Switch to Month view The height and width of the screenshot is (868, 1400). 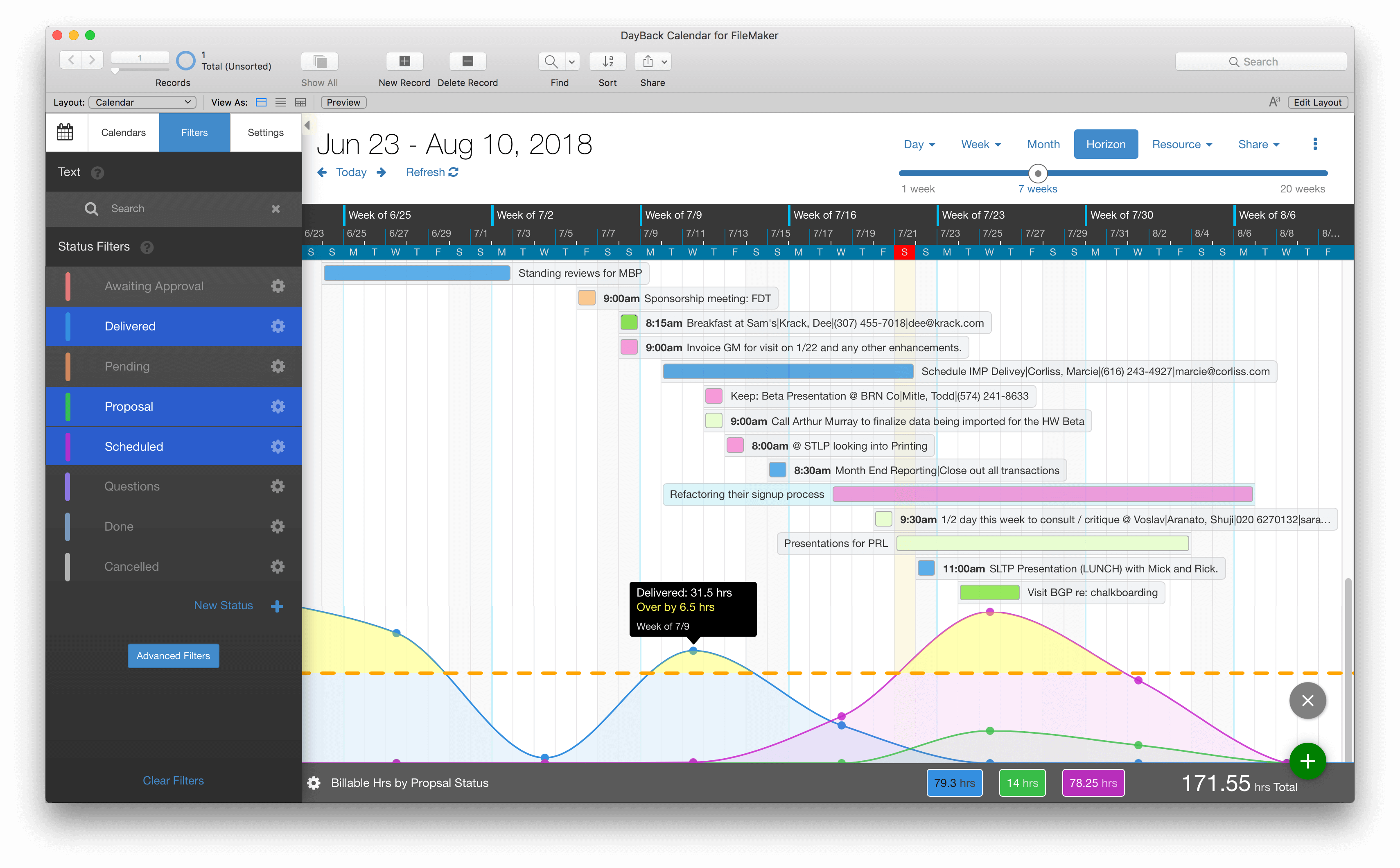tap(1043, 144)
